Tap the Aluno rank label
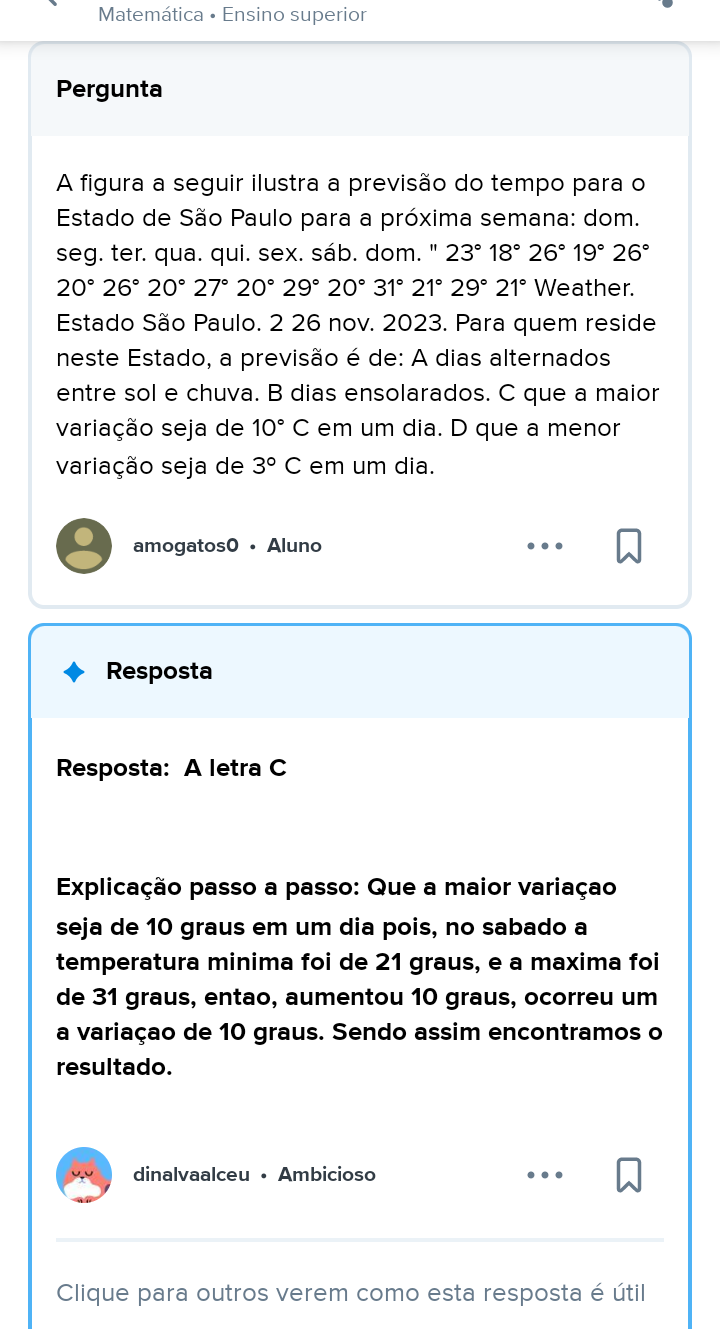Image resolution: width=720 pixels, height=1329 pixels. [x=294, y=546]
